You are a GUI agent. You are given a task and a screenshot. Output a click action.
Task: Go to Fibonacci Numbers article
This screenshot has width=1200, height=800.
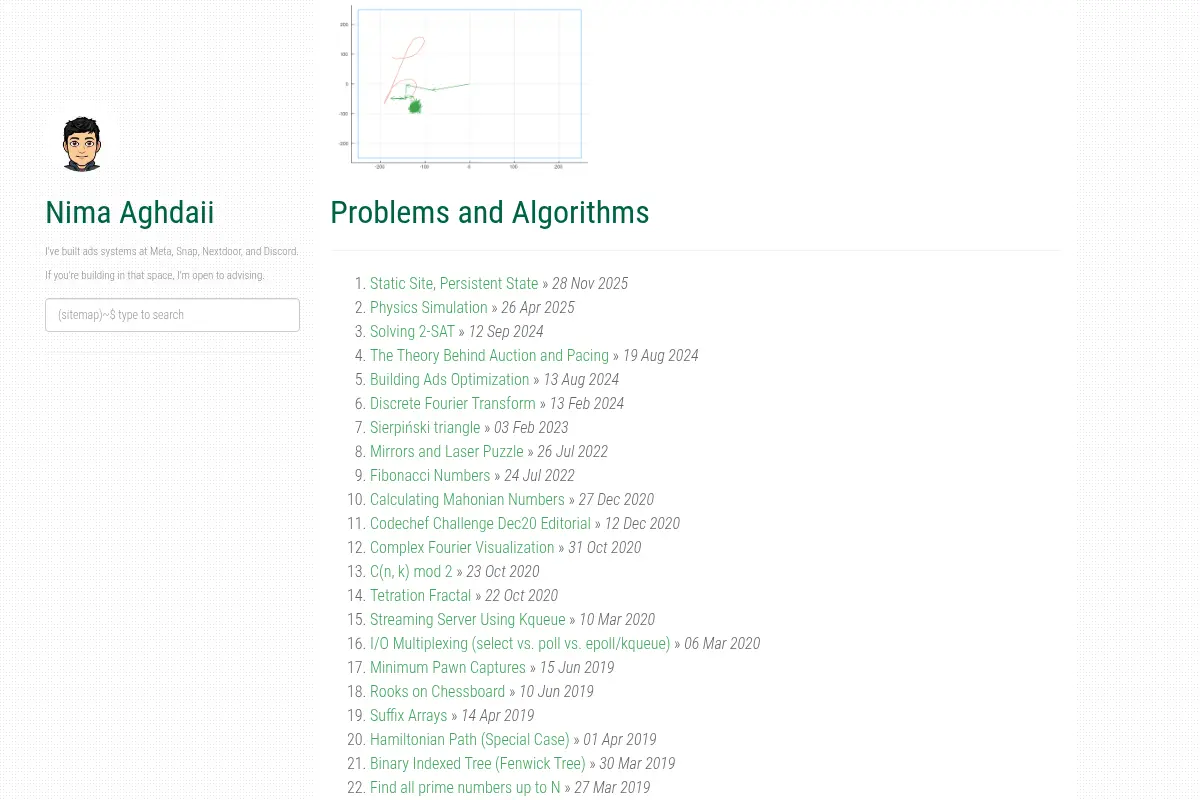(430, 476)
